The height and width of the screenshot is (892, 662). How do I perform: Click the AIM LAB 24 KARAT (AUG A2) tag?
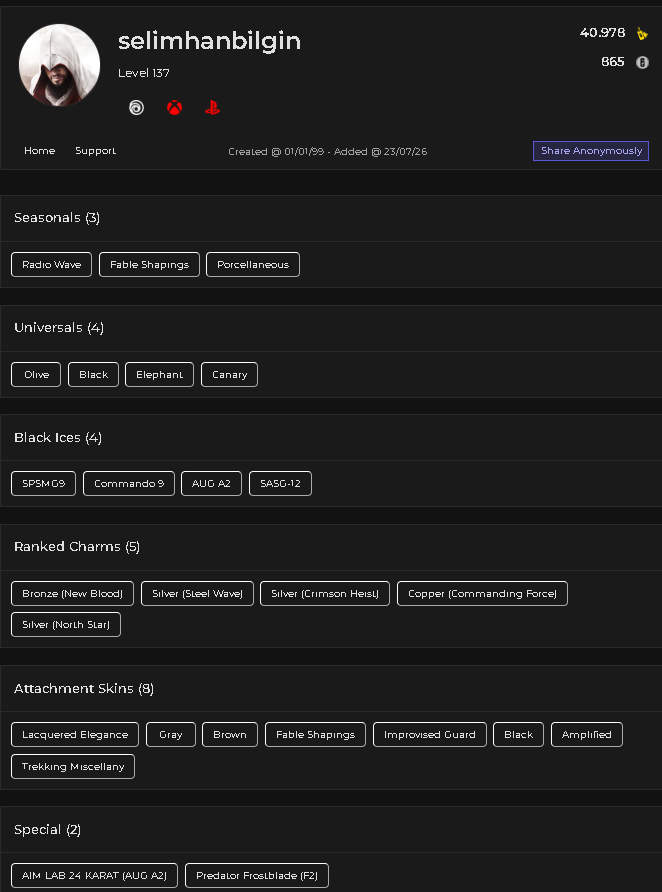94,876
